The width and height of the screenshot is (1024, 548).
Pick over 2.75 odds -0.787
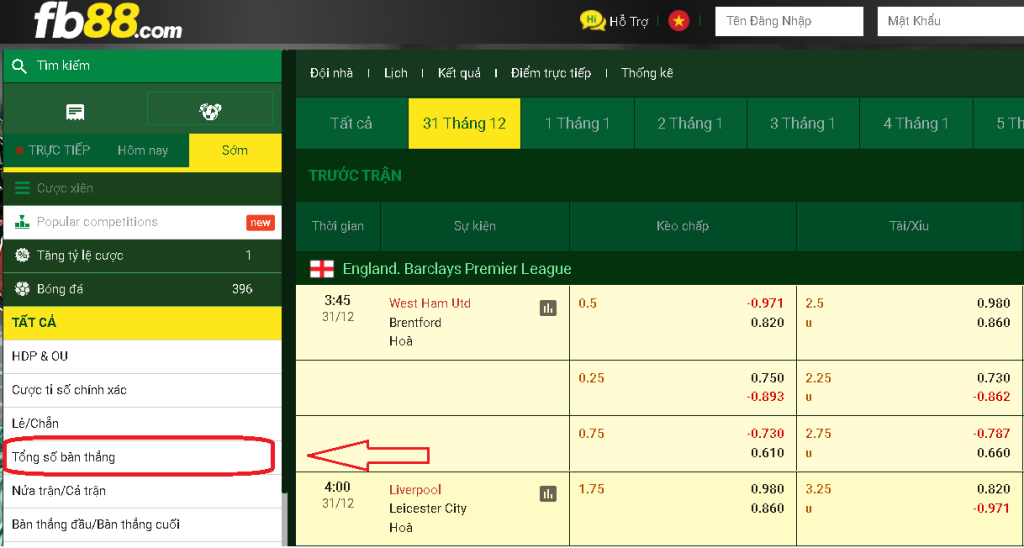tap(992, 434)
